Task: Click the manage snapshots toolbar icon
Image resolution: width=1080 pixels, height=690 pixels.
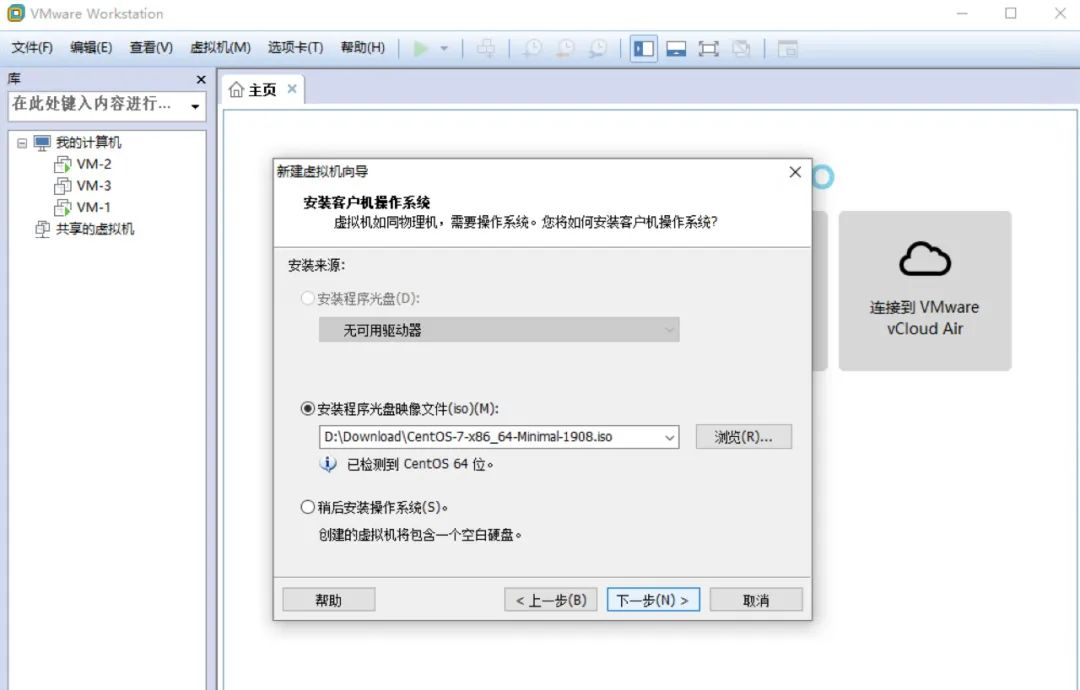Action: [598, 48]
